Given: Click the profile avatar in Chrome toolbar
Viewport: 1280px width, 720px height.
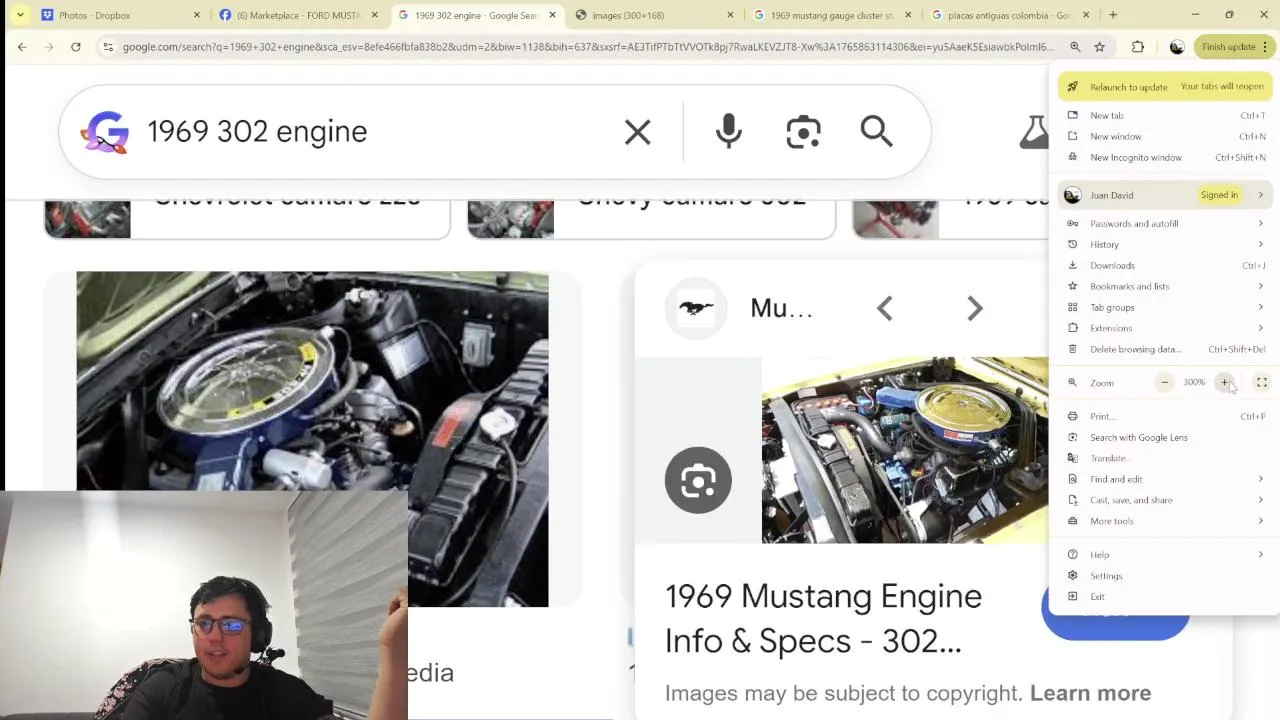Looking at the screenshot, I should pos(1177,47).
